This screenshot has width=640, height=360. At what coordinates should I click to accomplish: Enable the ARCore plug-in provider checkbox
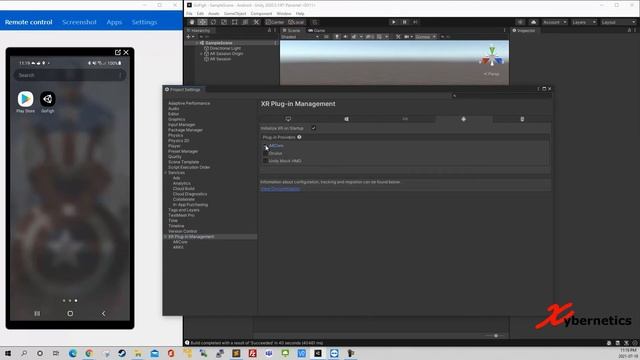coord(265,146)
